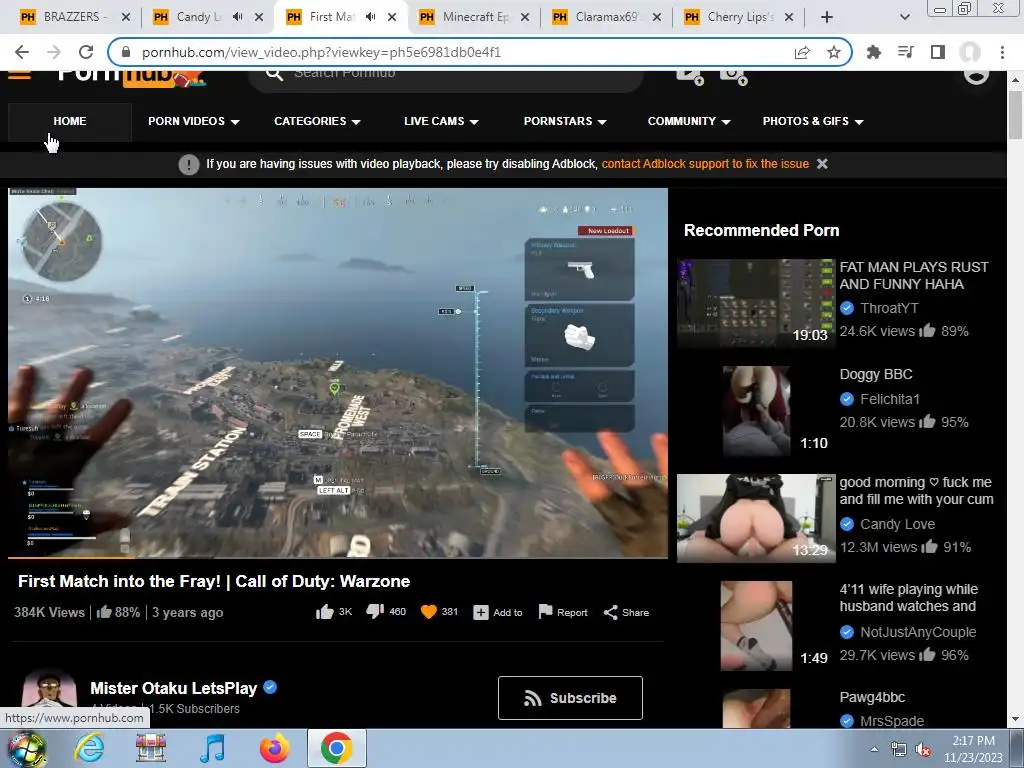
Task: Open the ThroatYT uploader link
Action: (889, 308)
